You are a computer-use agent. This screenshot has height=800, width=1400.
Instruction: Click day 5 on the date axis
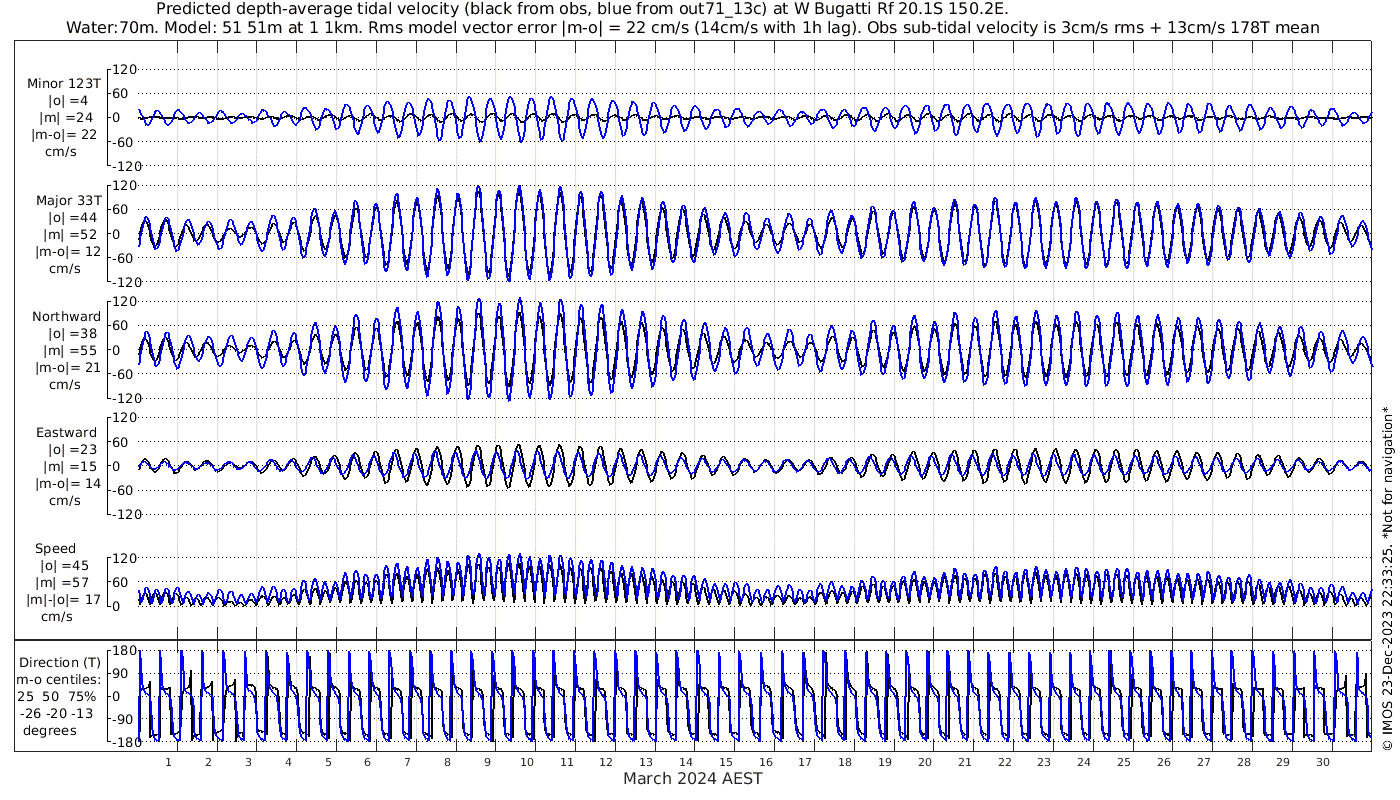pos(327,762)
